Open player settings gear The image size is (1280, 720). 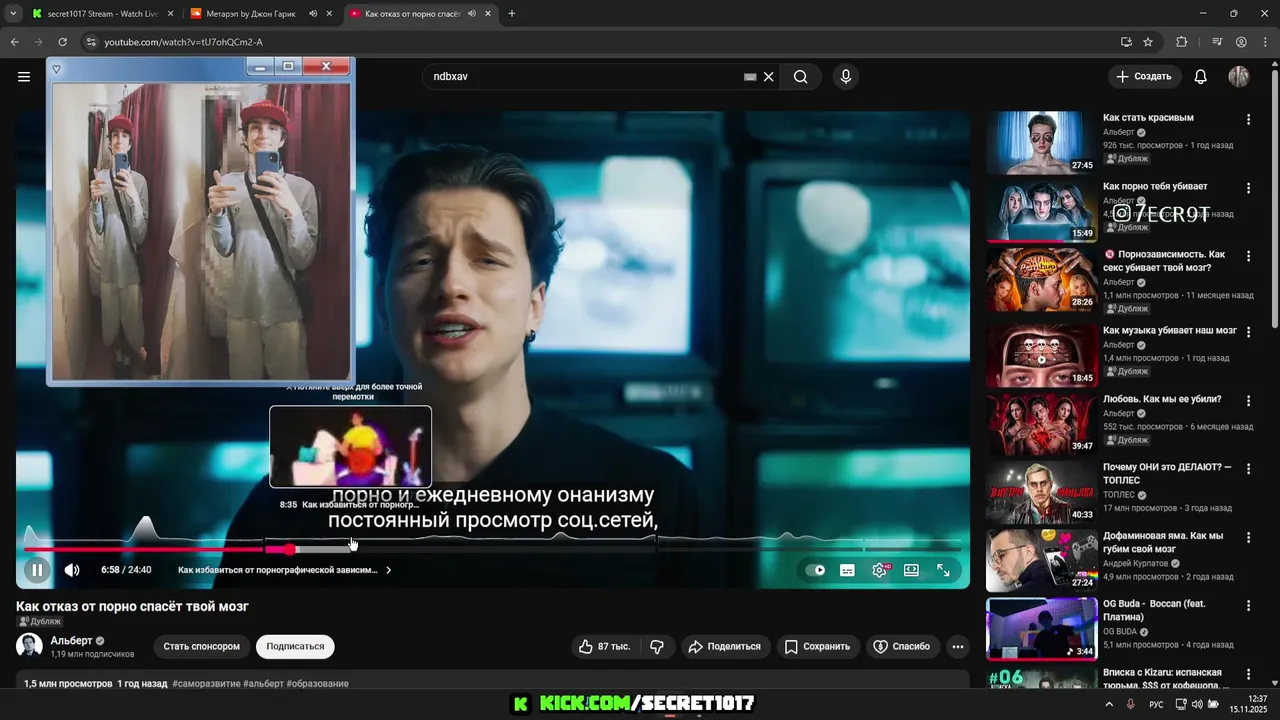click(880, 570)
